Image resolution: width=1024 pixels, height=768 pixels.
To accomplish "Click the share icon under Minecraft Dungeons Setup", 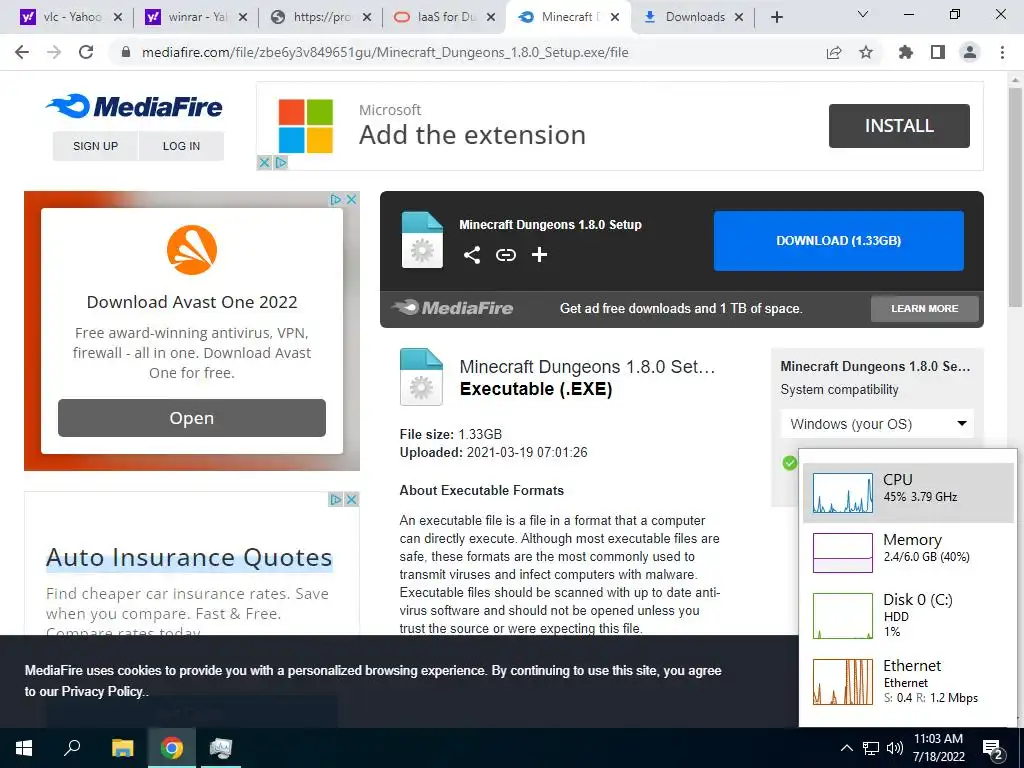I will coord(472,255).
